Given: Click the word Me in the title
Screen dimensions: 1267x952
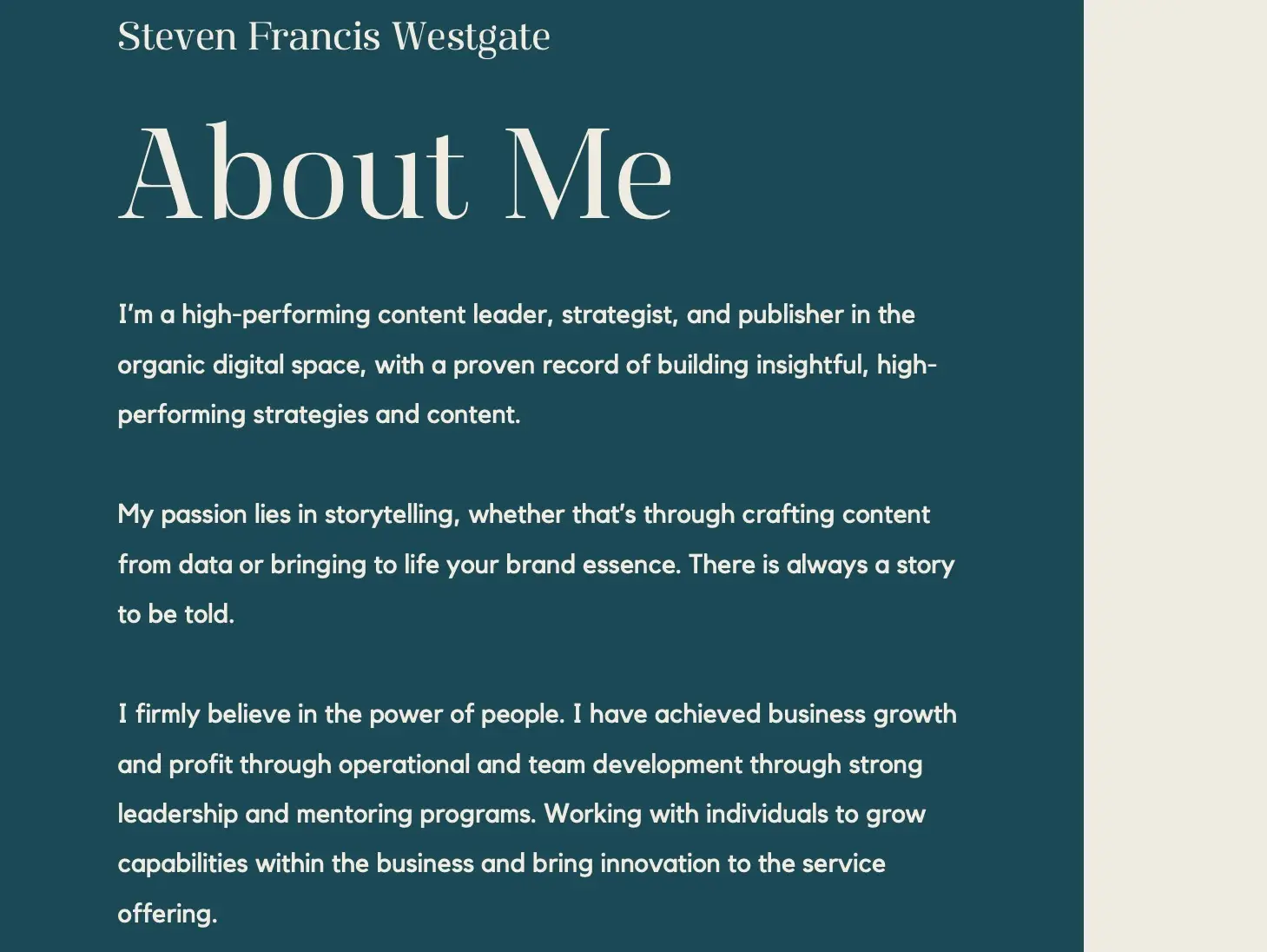Looking at the screenshot, I should (589, 173).
